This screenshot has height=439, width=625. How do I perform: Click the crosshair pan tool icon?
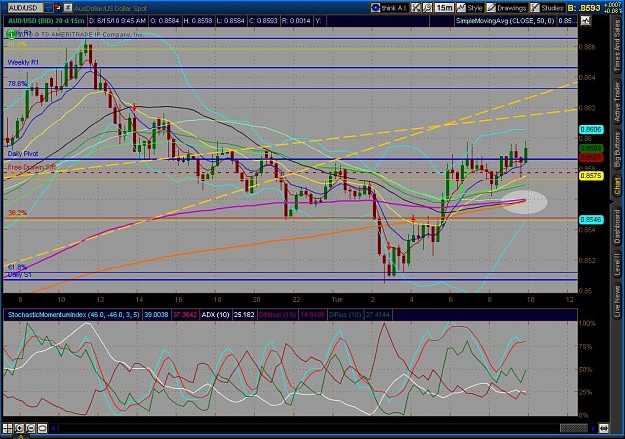pyautogui.click(x=416, y=8)
